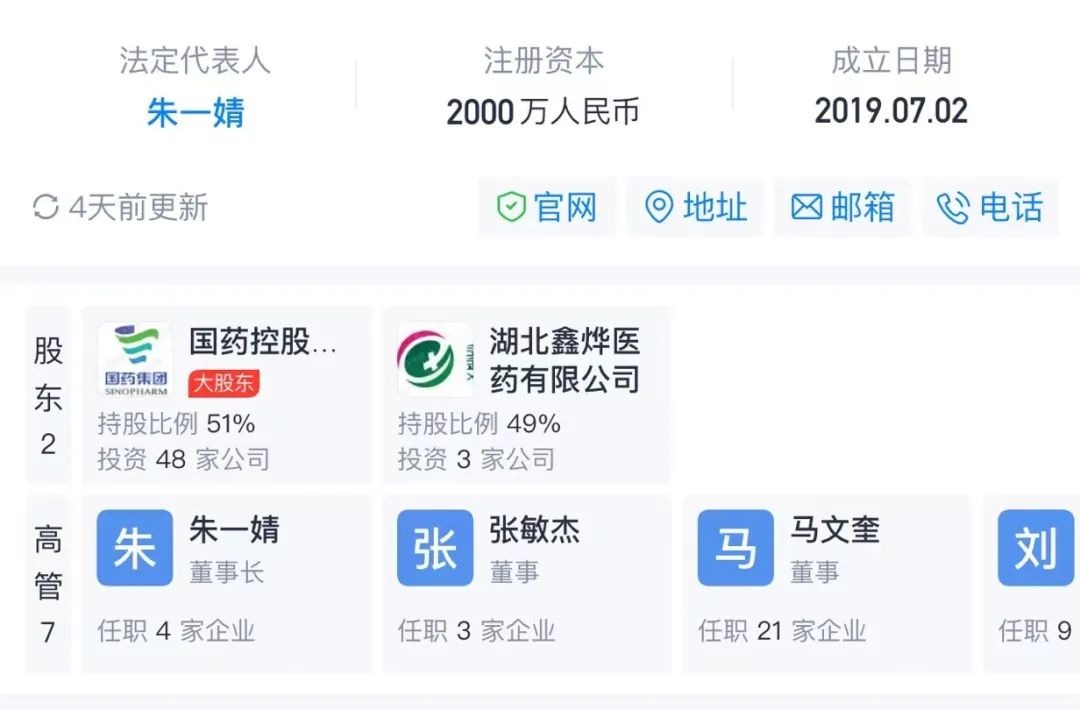Tap the envelope 邮箱 icon

(x=807, y=207)
